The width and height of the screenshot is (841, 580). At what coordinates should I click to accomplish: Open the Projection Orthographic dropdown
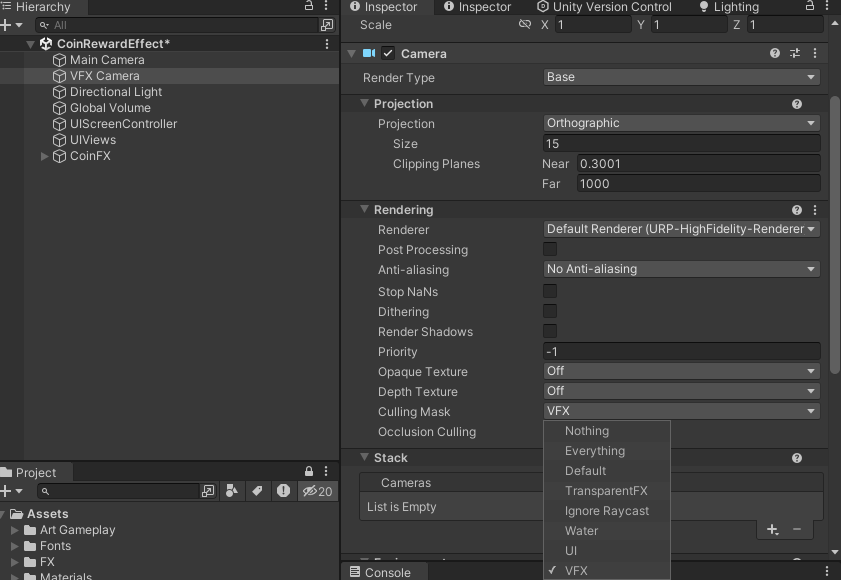681,123
